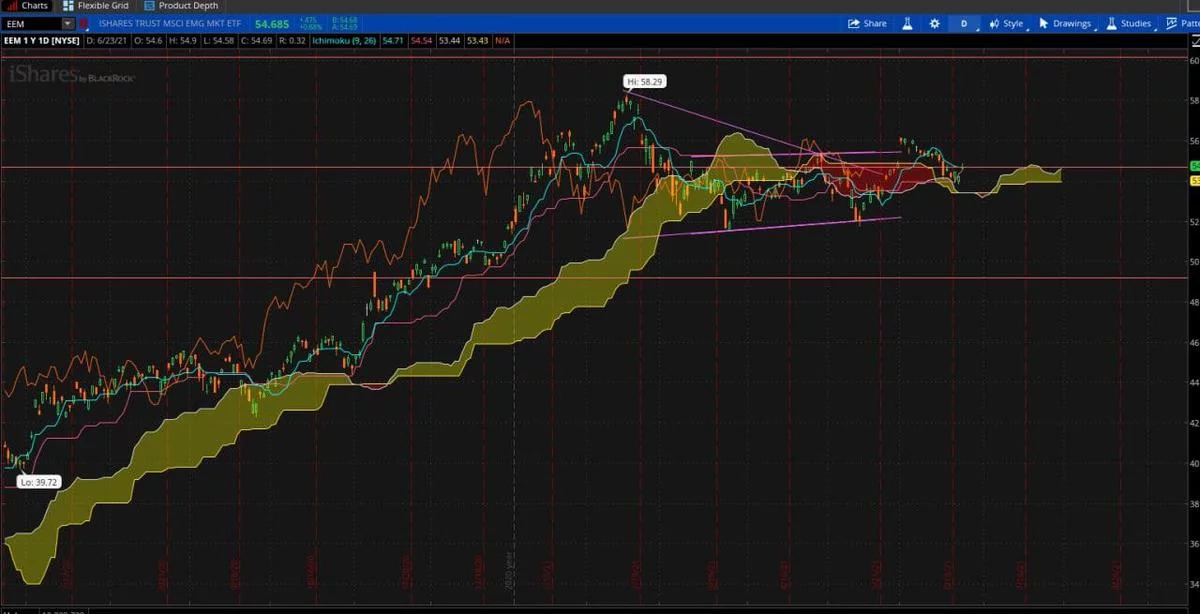The height and width of the screenshot is (614, 1200).
Task: Click the 53.44 Ichimoku value
Action: pos(449,41)
